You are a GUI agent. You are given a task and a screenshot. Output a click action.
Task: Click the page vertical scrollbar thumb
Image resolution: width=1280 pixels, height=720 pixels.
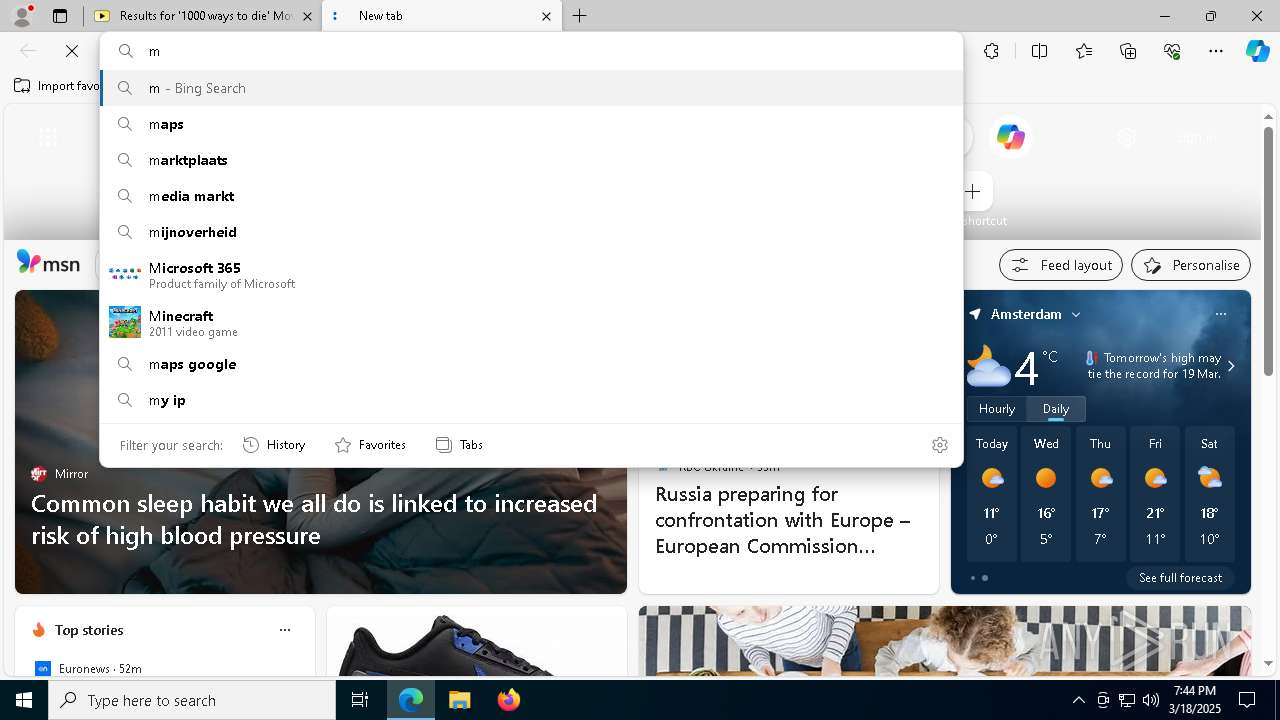coord(1268,250)
